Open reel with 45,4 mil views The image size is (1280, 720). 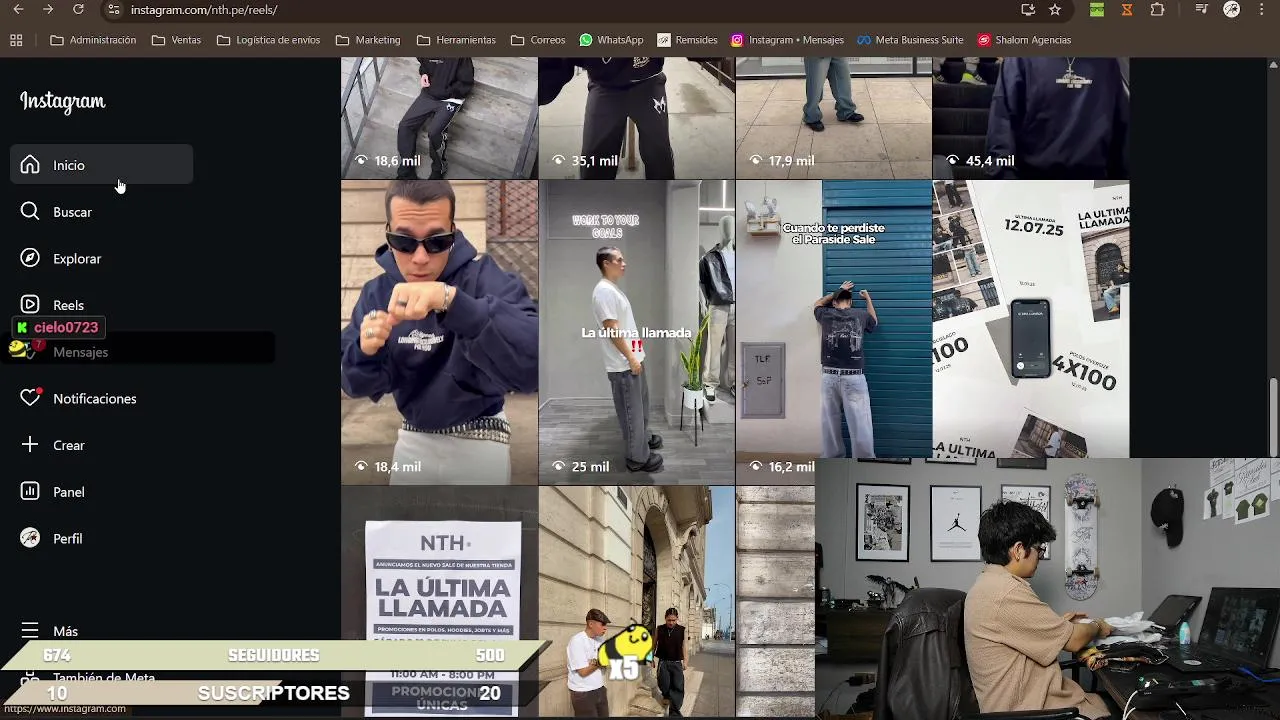[1031, 117]
